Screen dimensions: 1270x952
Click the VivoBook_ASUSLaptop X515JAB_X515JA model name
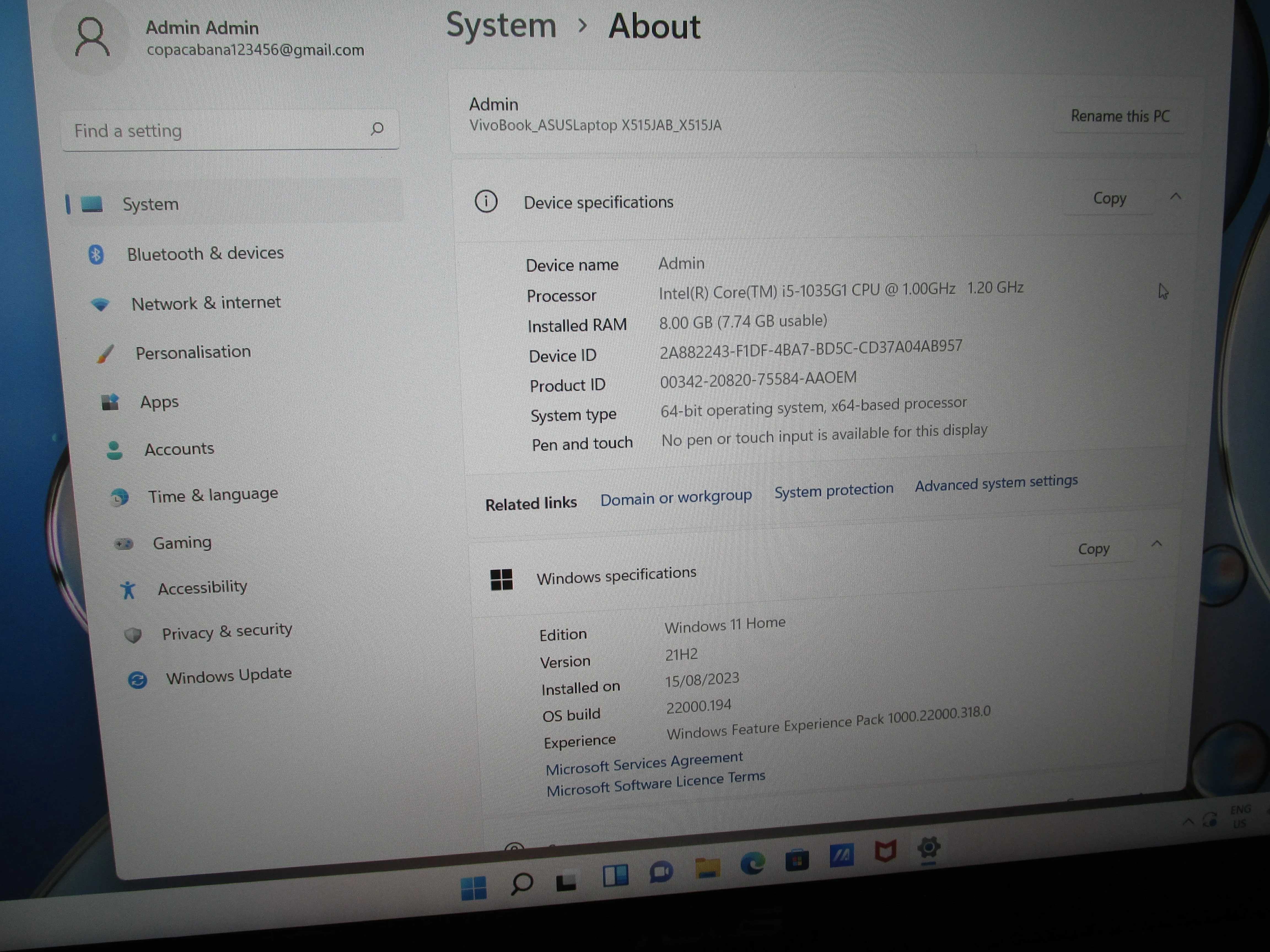[595, 125]
